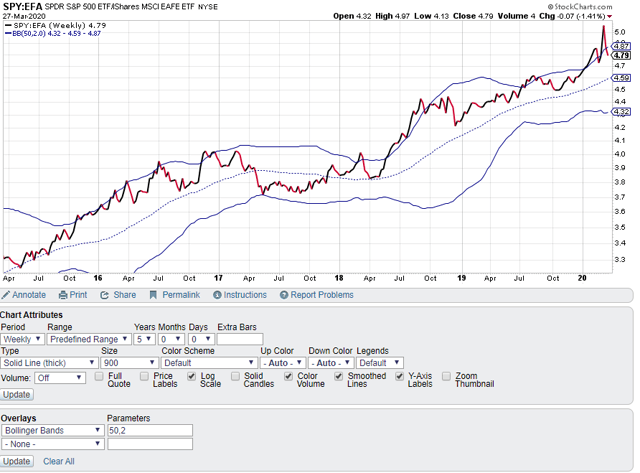640x473 pixels.
Task: Enable the Solid Candles checkbox
Action: (235, 376)
